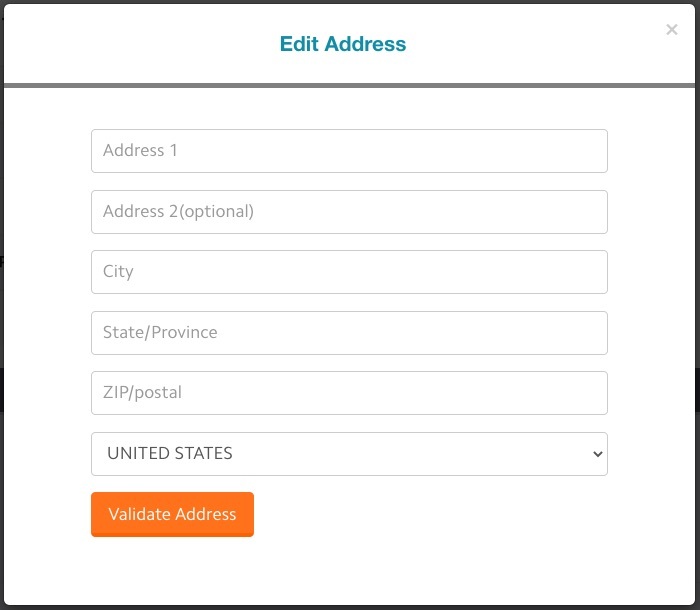Expand country list via chevron arrow
The image size is (700, 610).
[597, 454]
